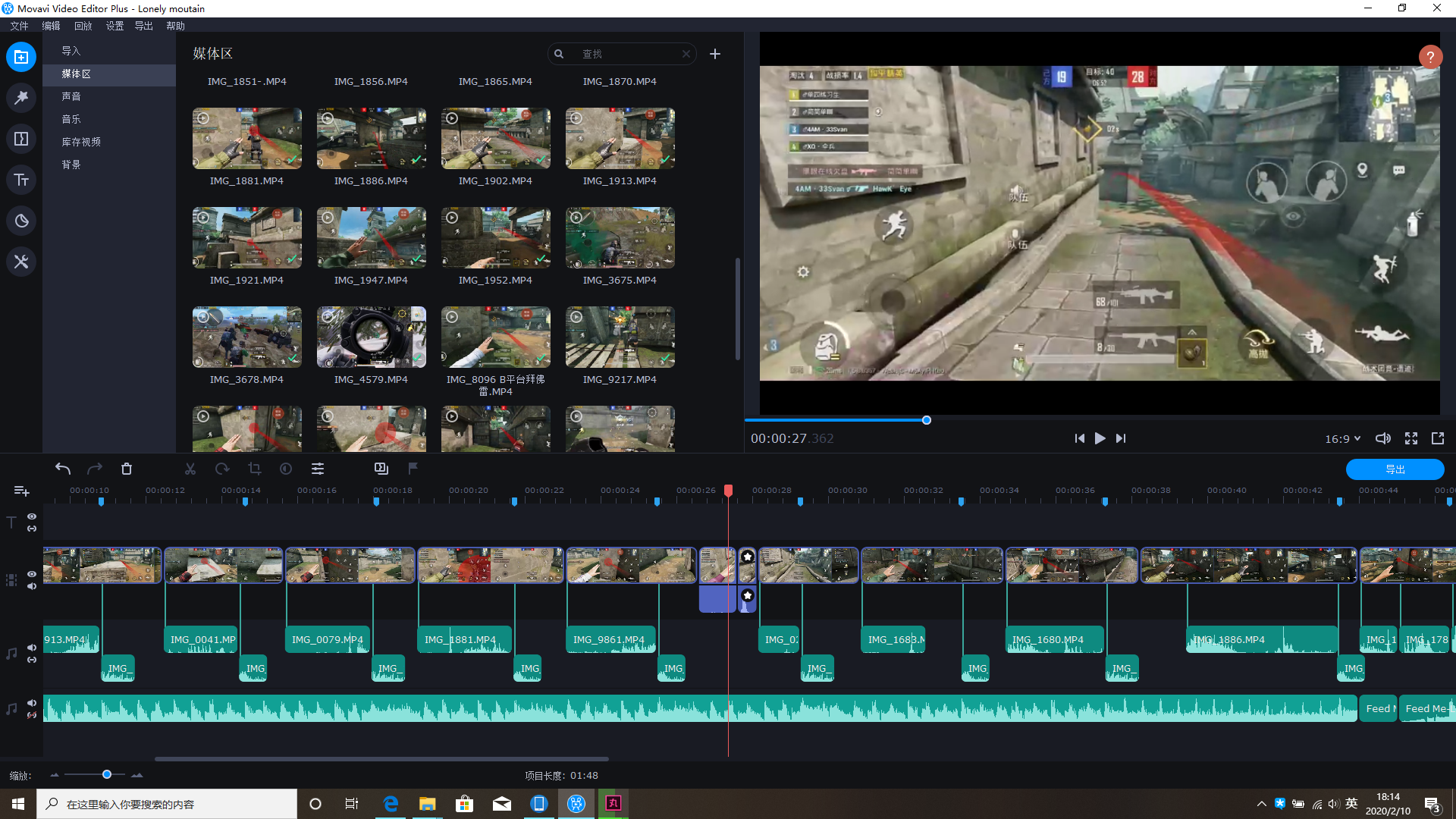
Task: Delete selected clip with trash icon
Action: (x=127, y=469)
